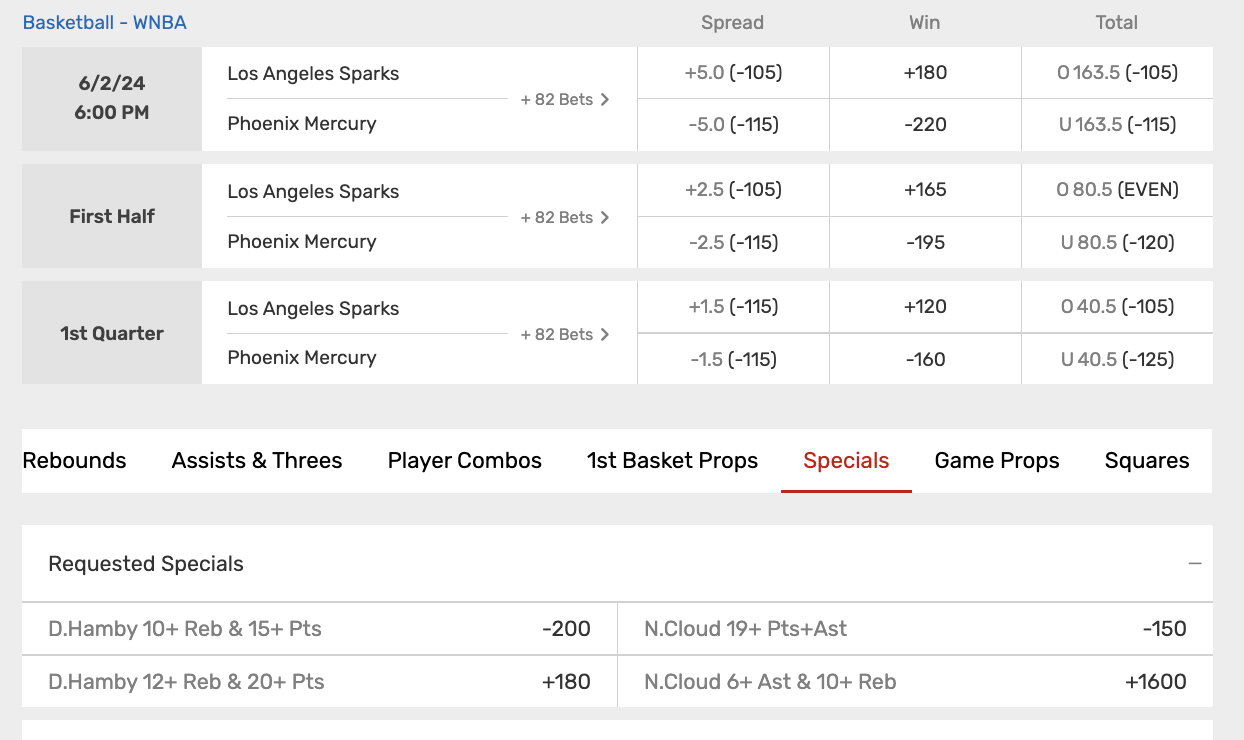Open the Basketball - WNBA link
1244x740 pixels.
coord(105,22)
